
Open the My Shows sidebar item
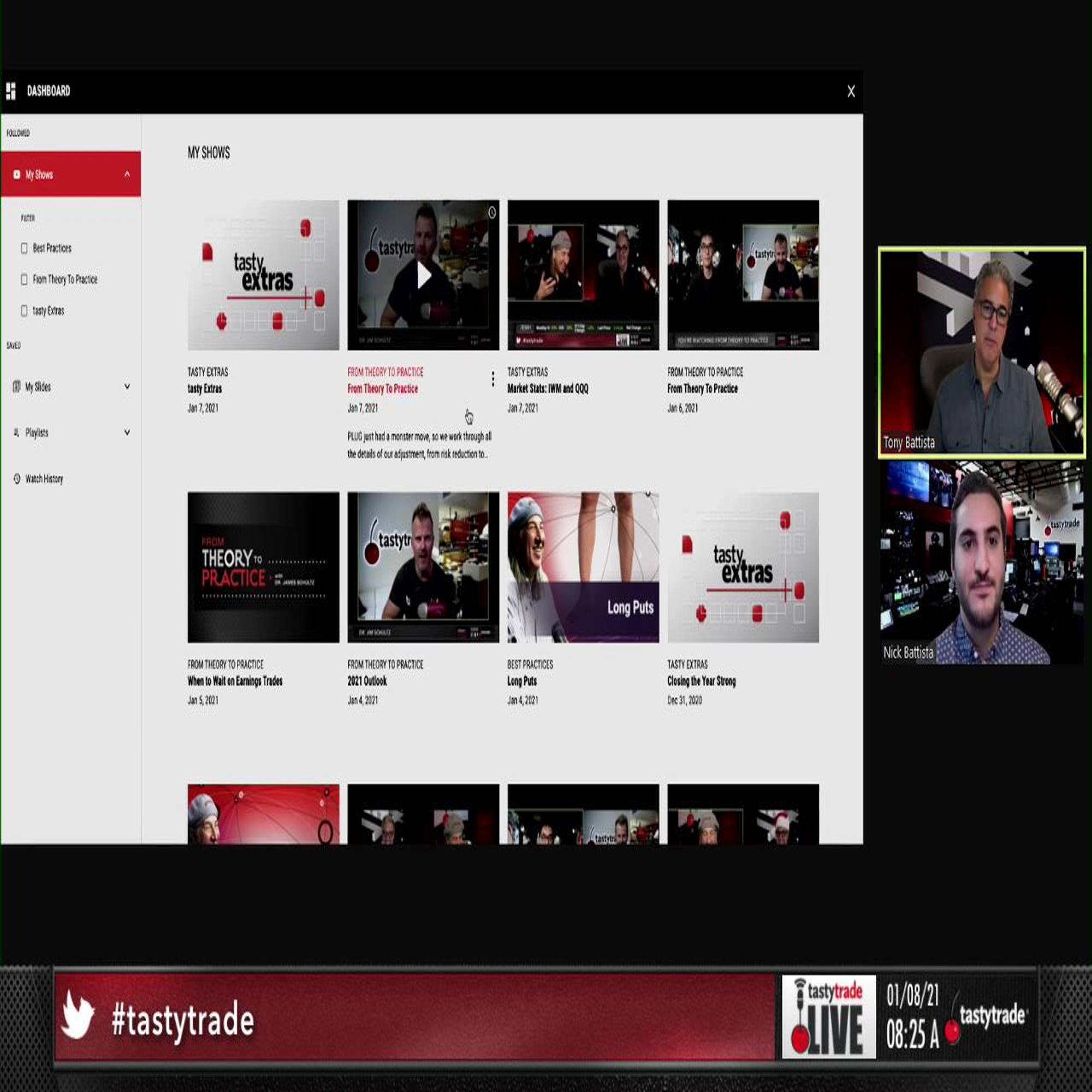pyautogui.click(x=70, y=174)
